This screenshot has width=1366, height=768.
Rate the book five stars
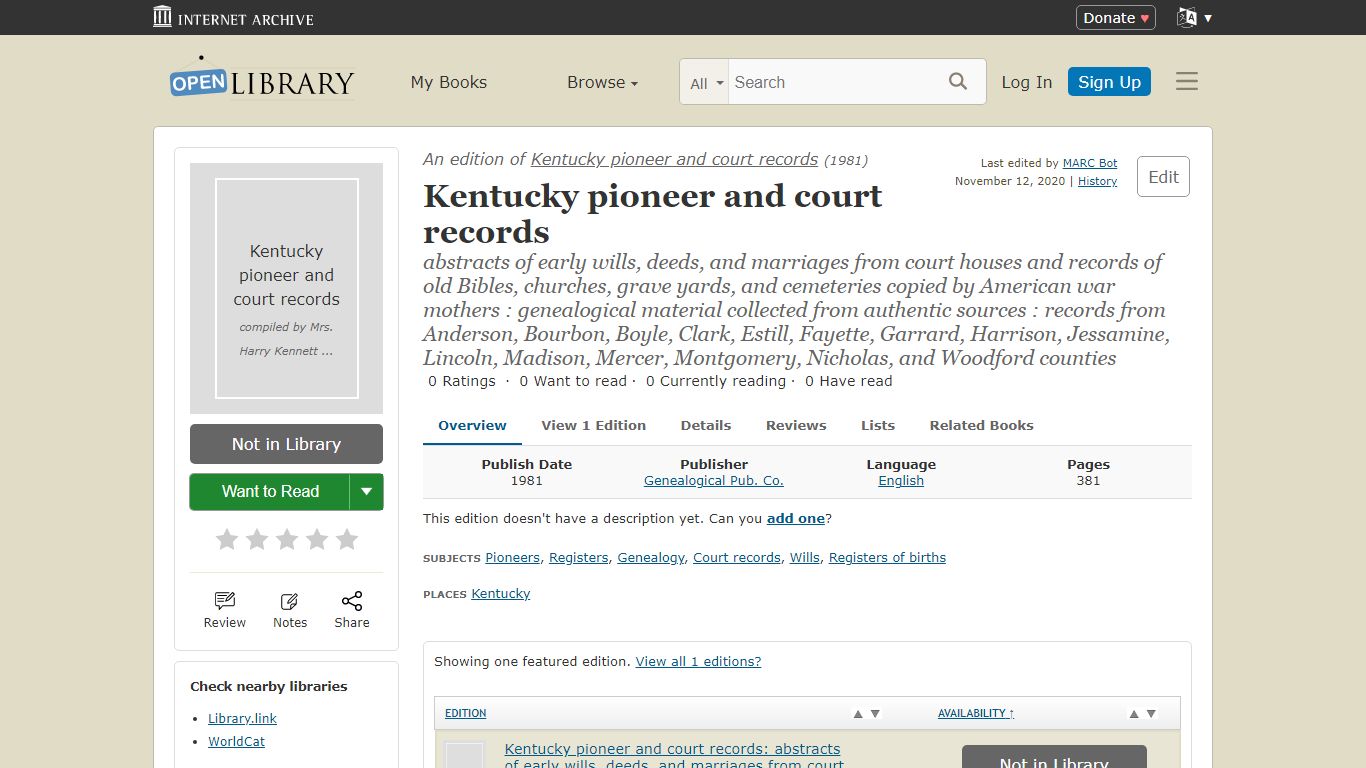tap(347, 540)
